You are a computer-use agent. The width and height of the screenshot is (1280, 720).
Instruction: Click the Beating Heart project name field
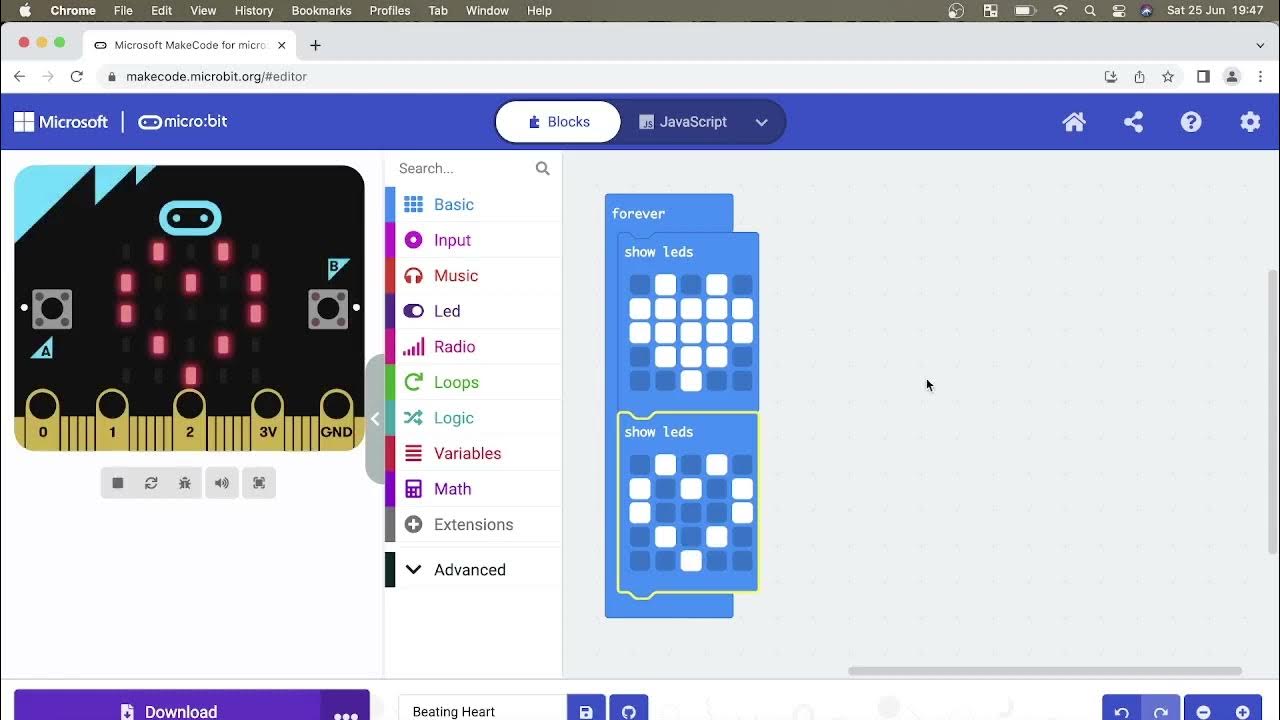pos(483,711)
